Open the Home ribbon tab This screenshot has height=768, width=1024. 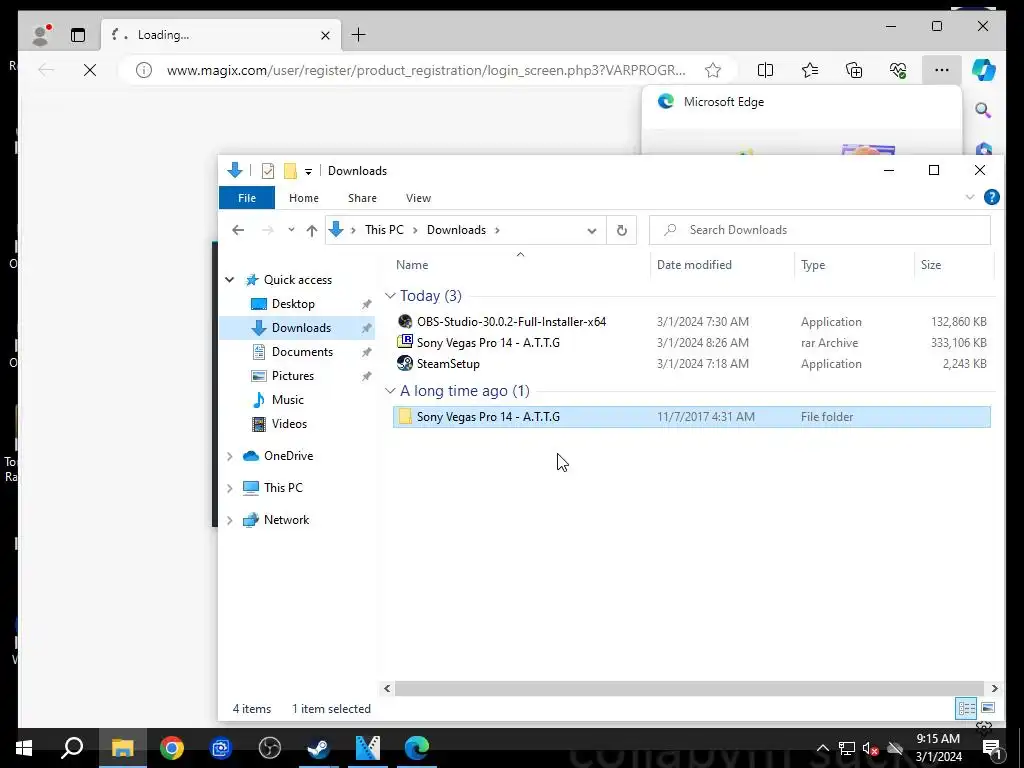click(x=304, y=198)
